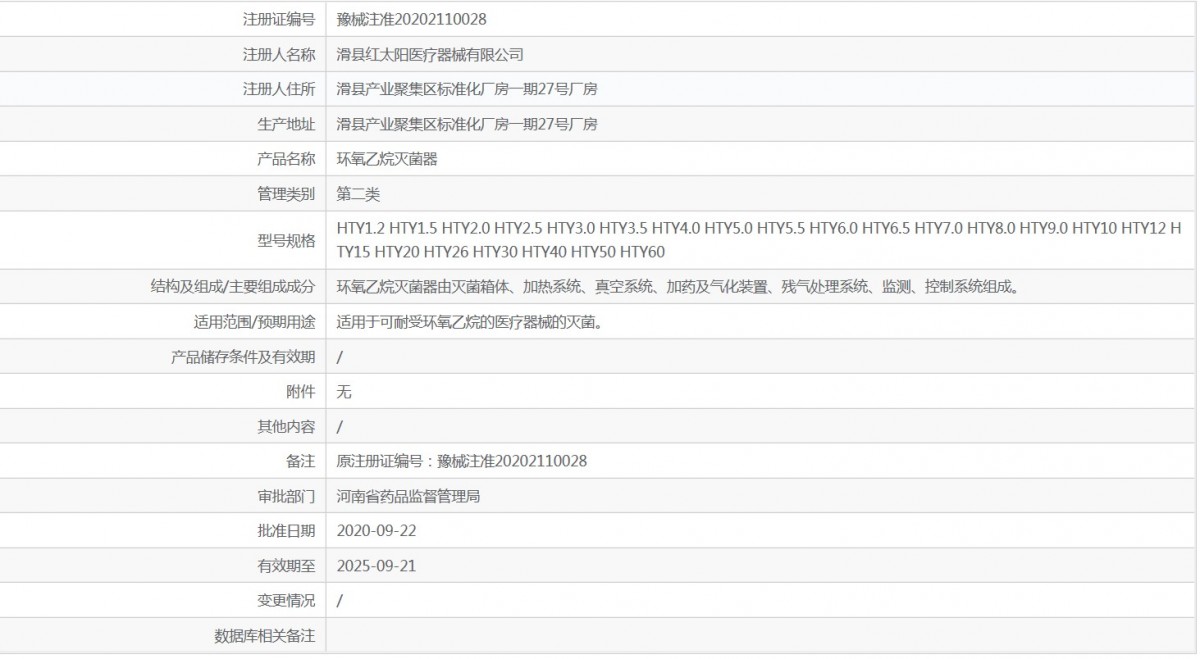Screen dimensions: 1200x659
Task: Click the 注册人名称 label
Action: 279,54
